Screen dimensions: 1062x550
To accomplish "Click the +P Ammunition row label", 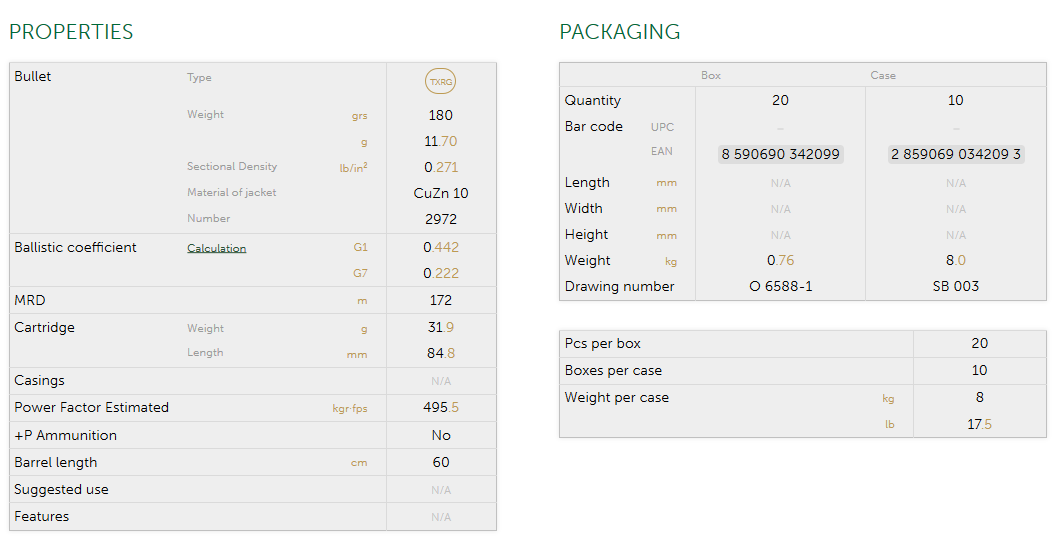I will [65, 436].
